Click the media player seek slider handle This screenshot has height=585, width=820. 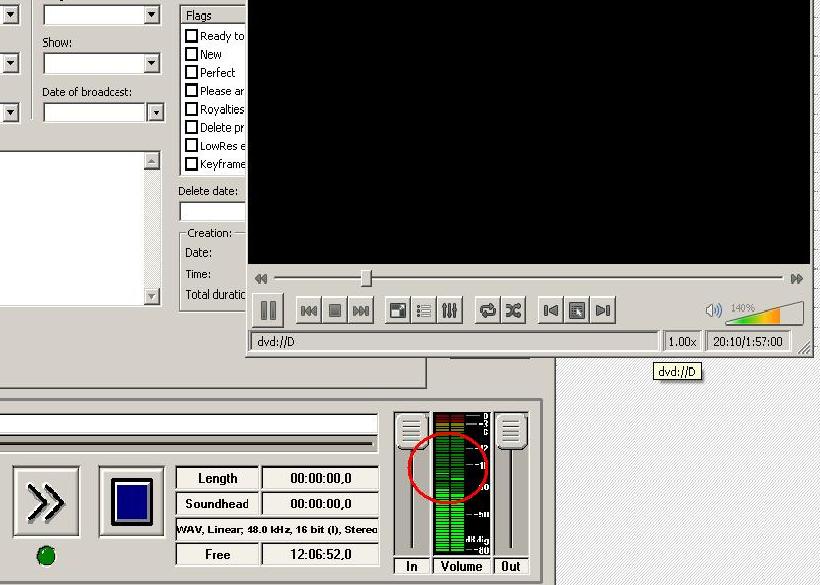(x=367, y=278)
